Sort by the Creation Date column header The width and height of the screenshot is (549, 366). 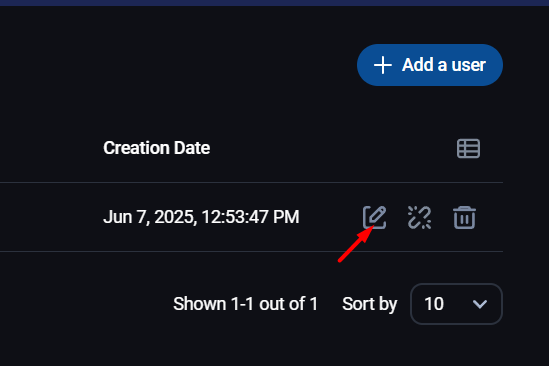(157, 148)
